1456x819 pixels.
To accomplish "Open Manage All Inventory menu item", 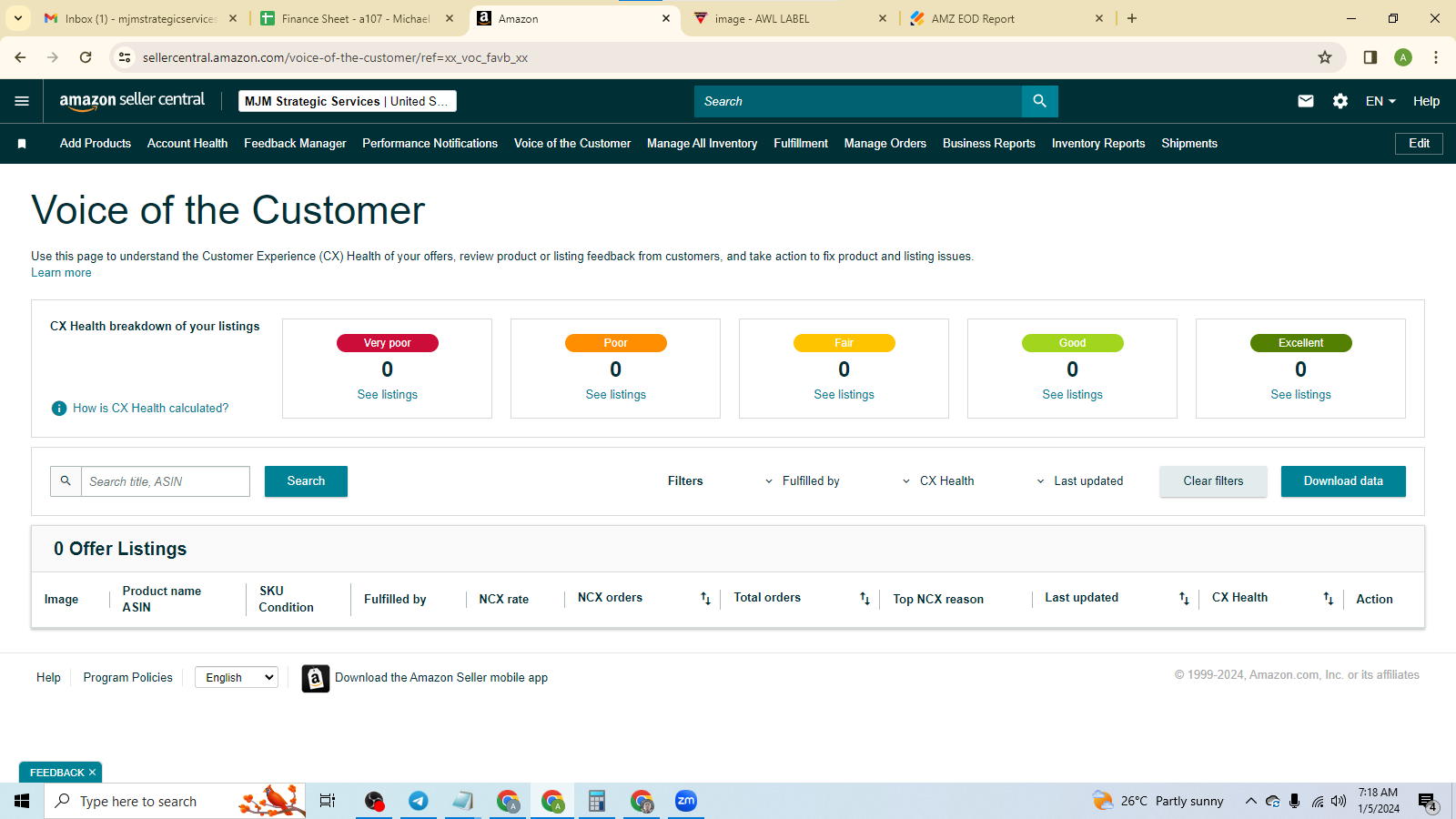I will click(x=702, y=144).
